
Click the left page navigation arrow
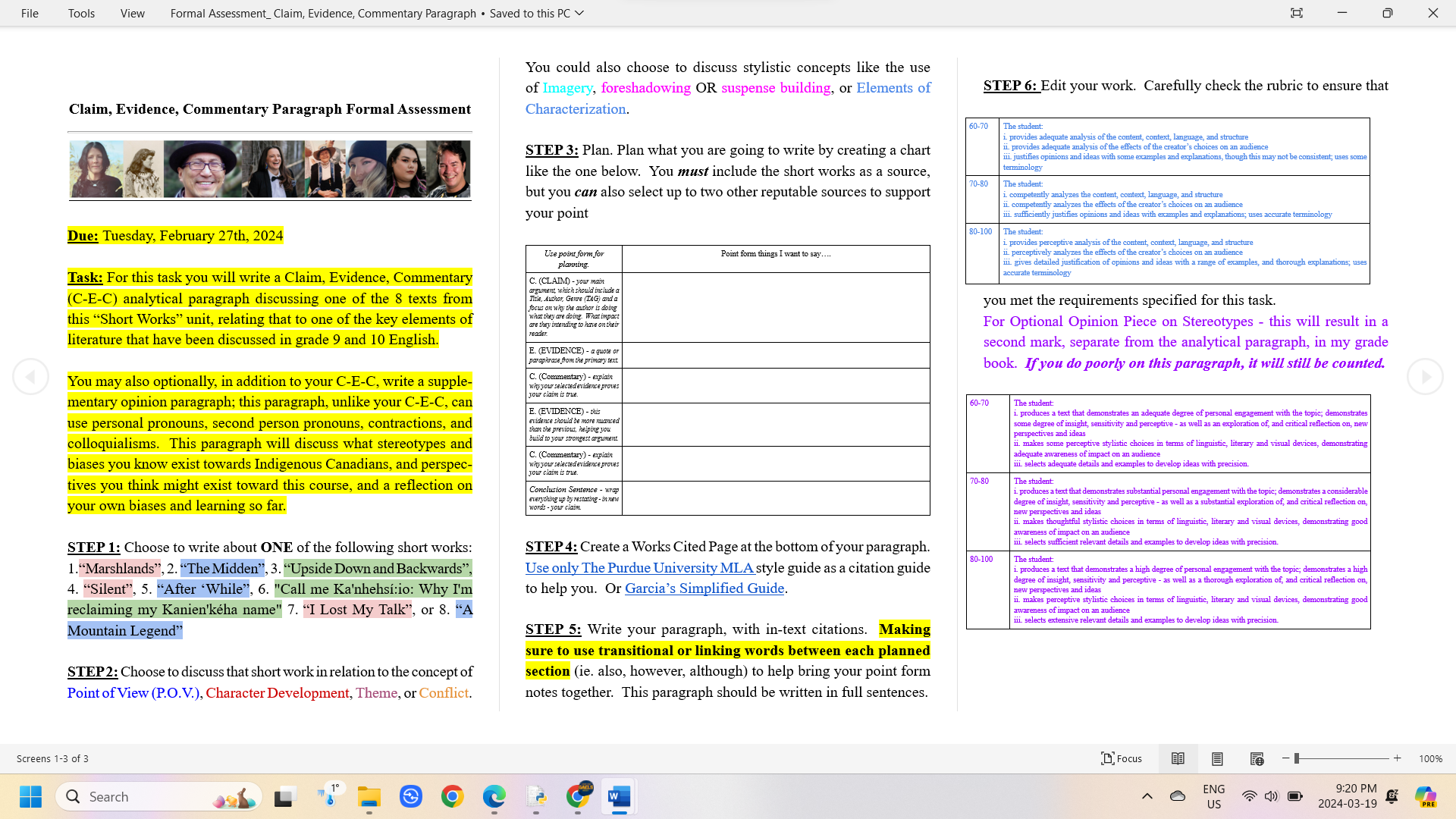click(31, 376)
